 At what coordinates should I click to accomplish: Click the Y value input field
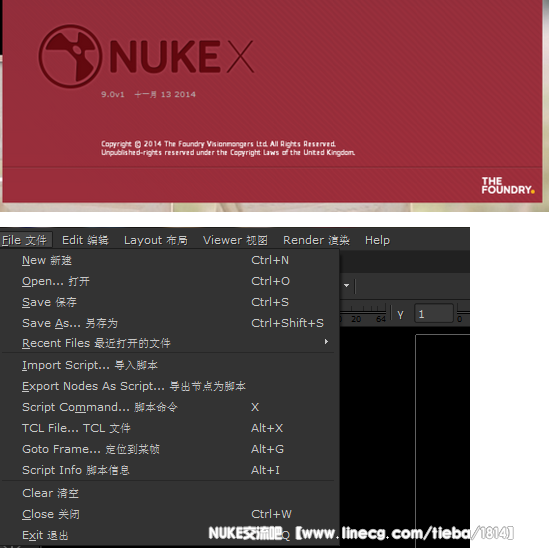434,314
